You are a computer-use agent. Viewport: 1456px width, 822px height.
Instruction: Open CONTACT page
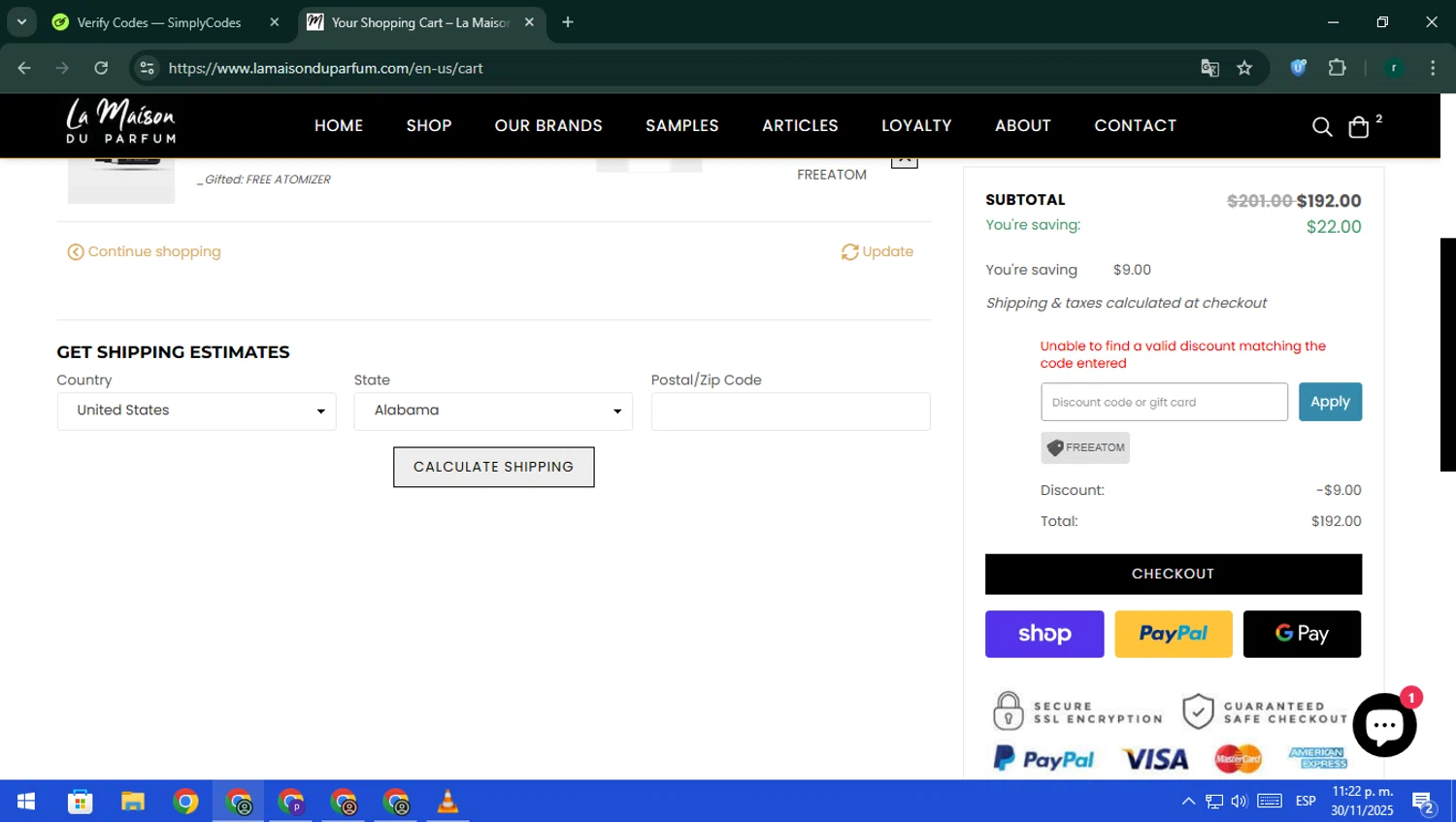pos(1135,126)
